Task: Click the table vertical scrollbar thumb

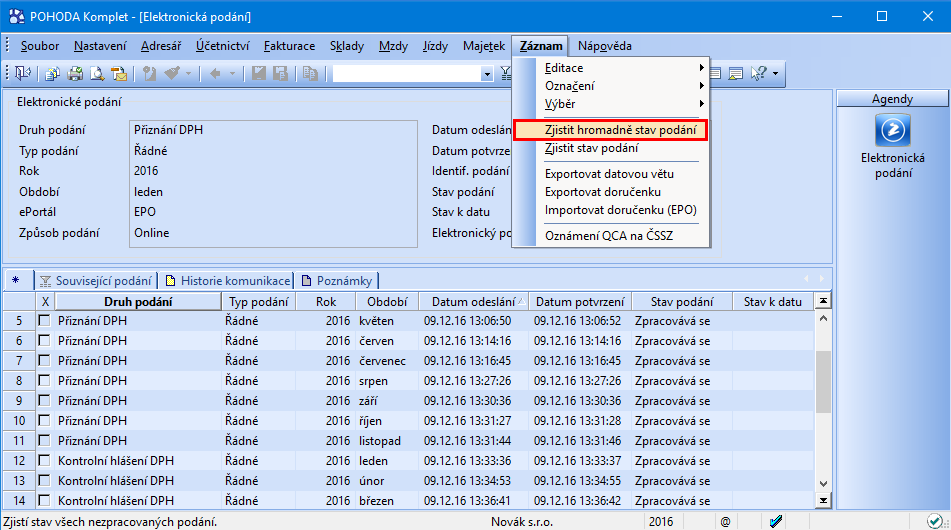Action: [x=823, y=382]
